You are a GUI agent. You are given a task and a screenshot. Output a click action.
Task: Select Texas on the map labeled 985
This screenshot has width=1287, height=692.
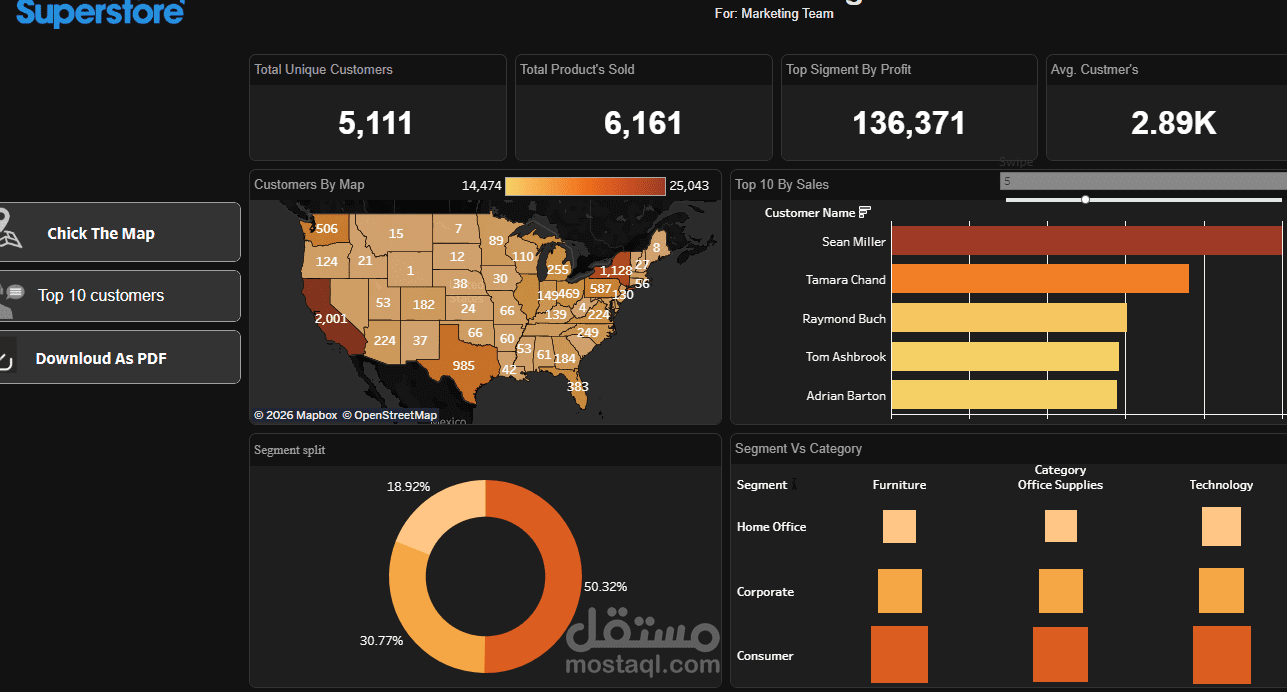click(463, 365)
